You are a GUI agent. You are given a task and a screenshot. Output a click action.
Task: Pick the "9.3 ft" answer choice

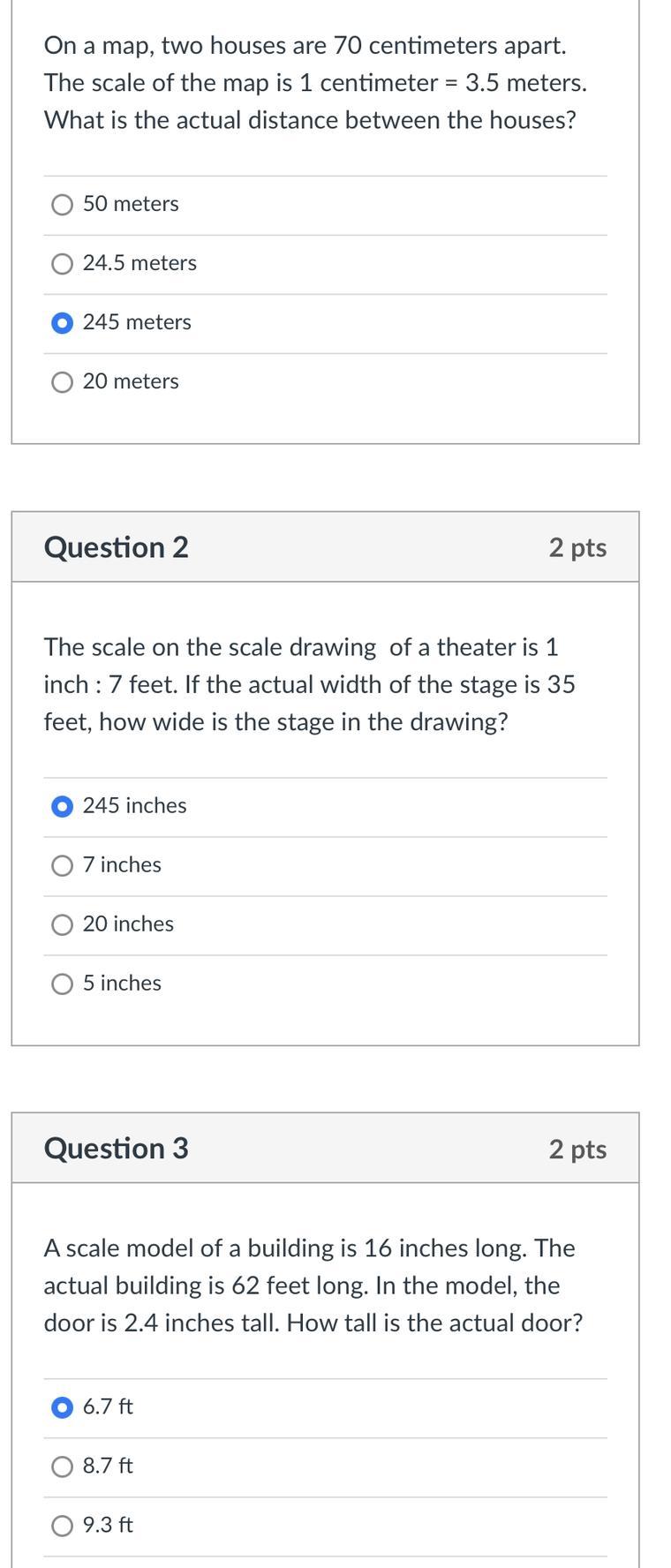[x=62, y=1526]
